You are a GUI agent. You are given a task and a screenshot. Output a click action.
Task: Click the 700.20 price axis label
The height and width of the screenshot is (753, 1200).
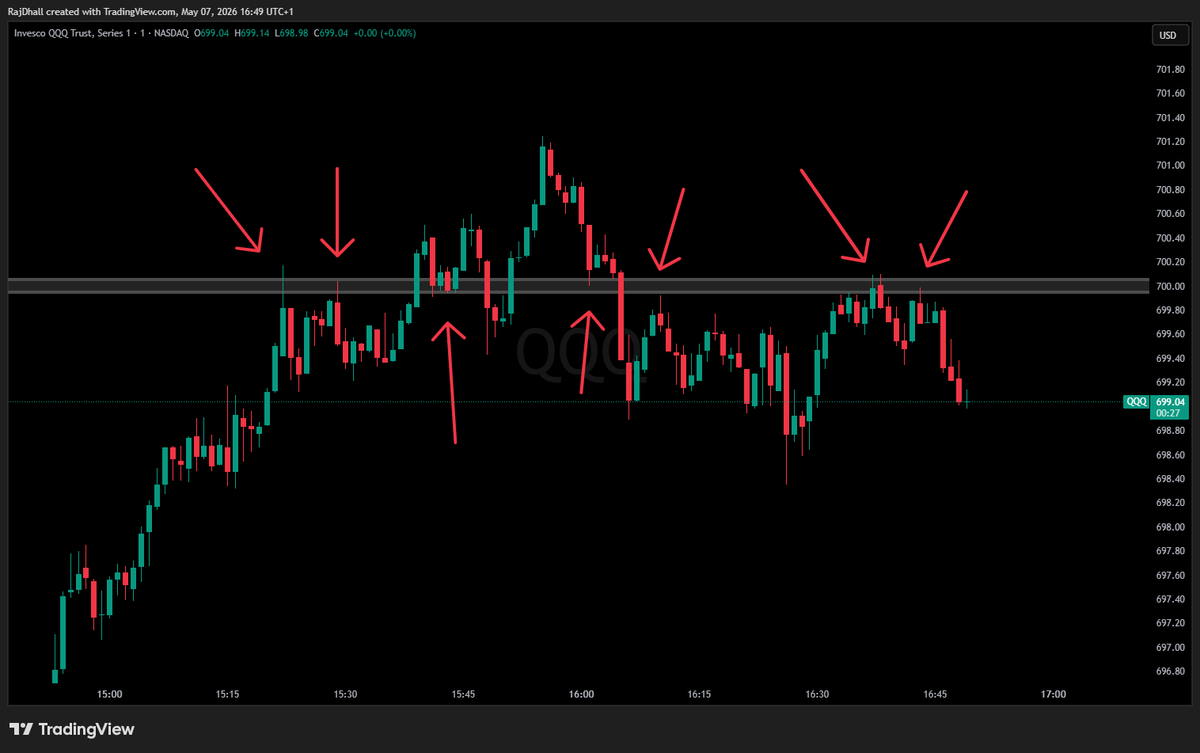[x=1170, y=262]
